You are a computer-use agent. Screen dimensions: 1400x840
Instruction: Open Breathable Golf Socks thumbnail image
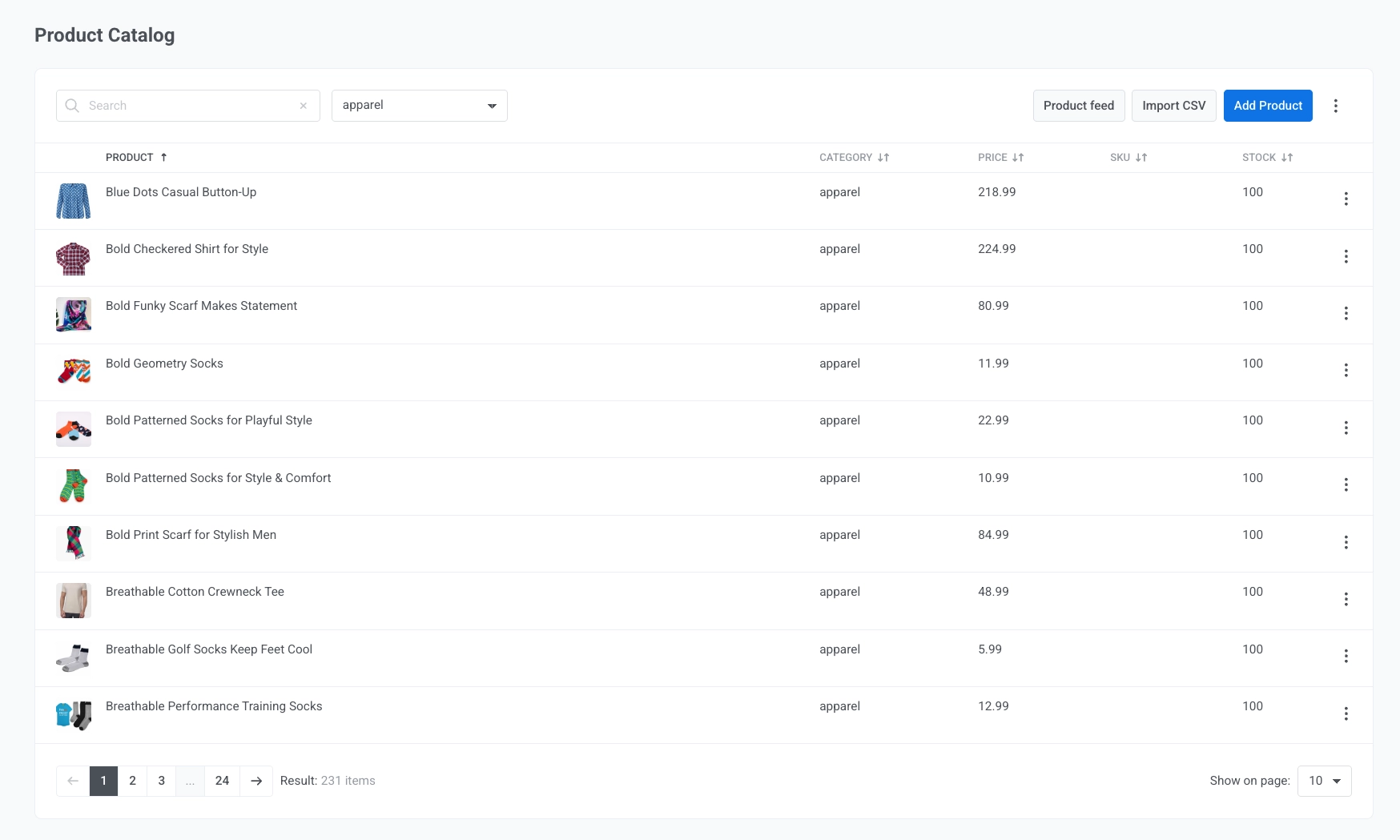coord(74,658)
